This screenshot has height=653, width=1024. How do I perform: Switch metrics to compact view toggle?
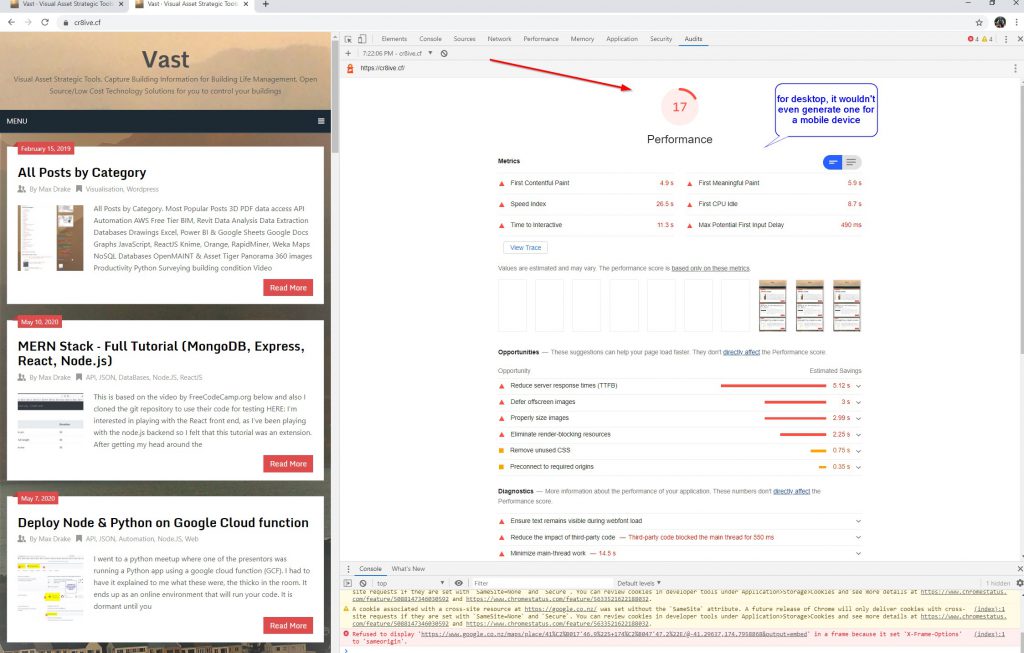(833, 162)
